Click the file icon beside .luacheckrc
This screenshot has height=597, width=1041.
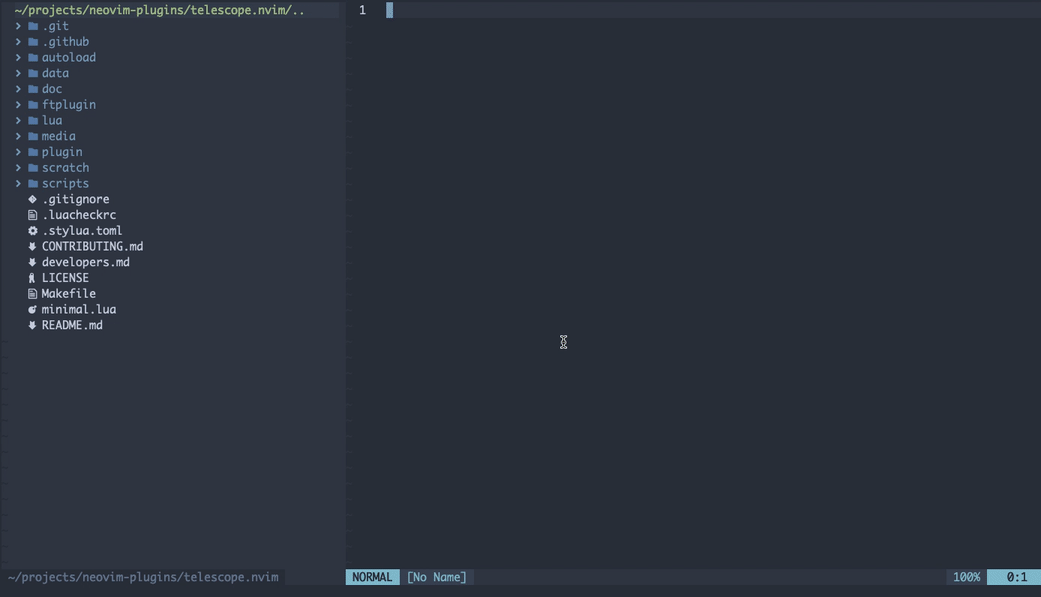(x=32, y=215)
